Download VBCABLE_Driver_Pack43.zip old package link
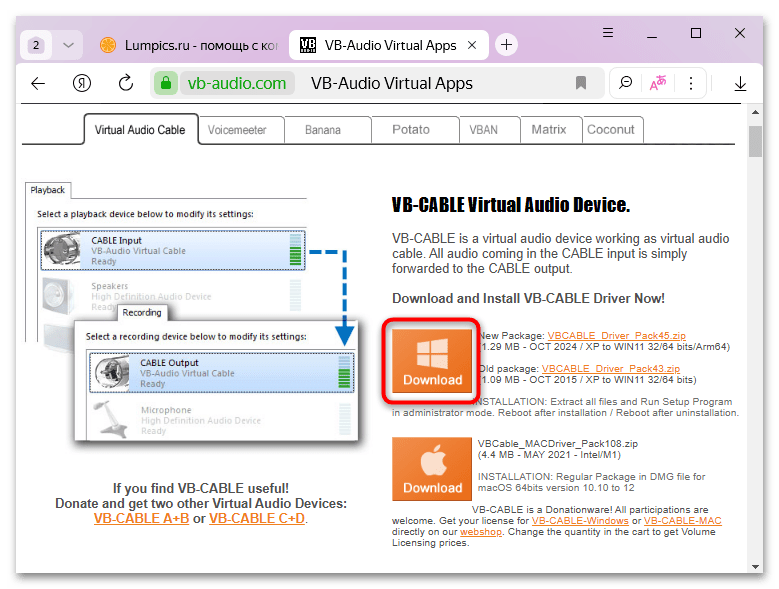The height and width of the screenshot is (589, 779). click(611, 369)
